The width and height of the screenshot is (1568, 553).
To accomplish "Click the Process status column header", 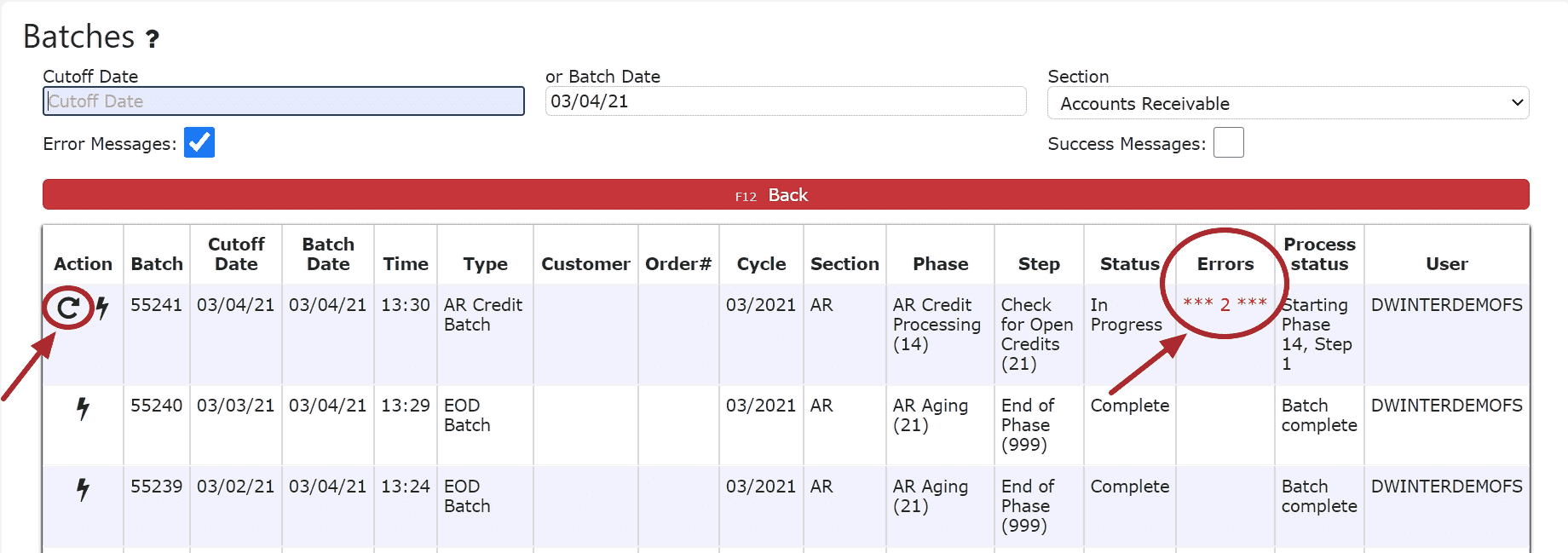I will pyautogui.click(x=1319, y=254).
